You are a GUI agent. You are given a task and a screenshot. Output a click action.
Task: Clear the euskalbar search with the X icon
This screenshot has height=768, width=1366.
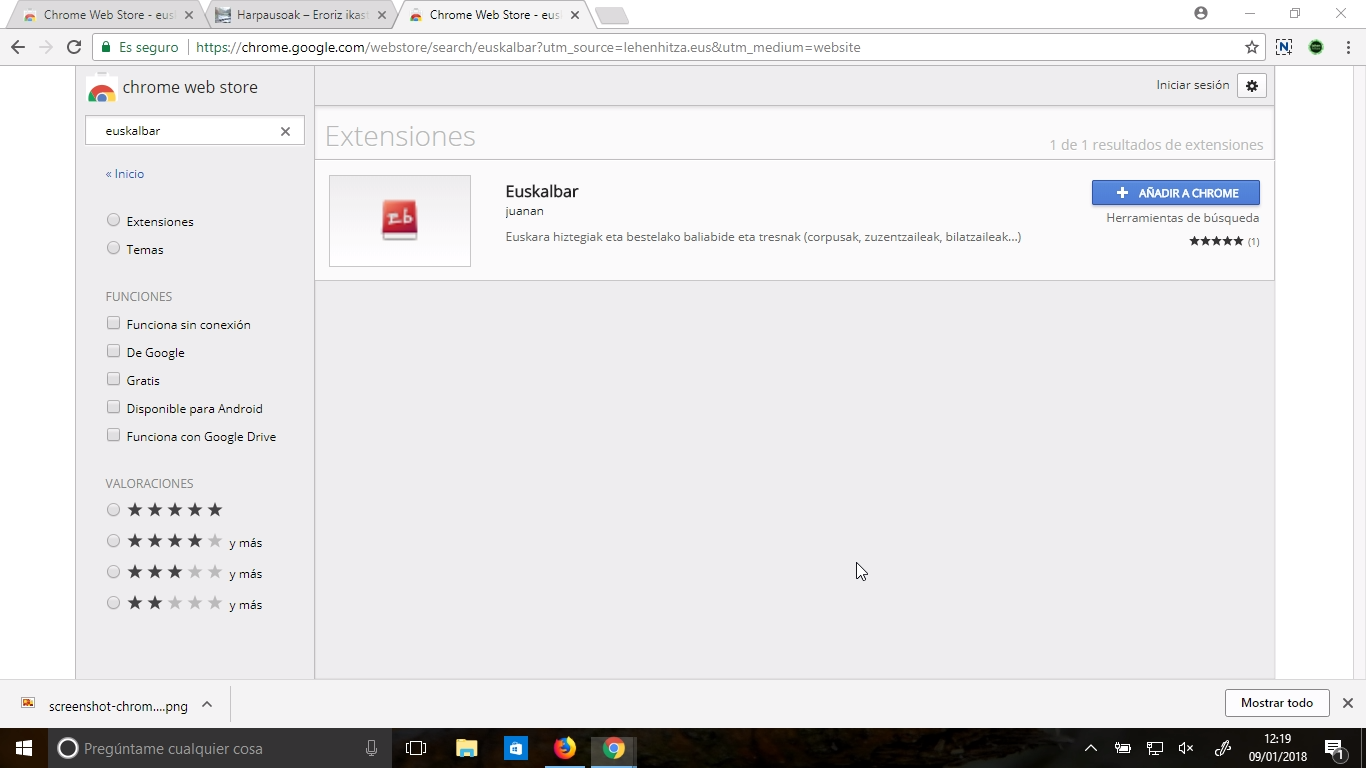tap(285, 131)
